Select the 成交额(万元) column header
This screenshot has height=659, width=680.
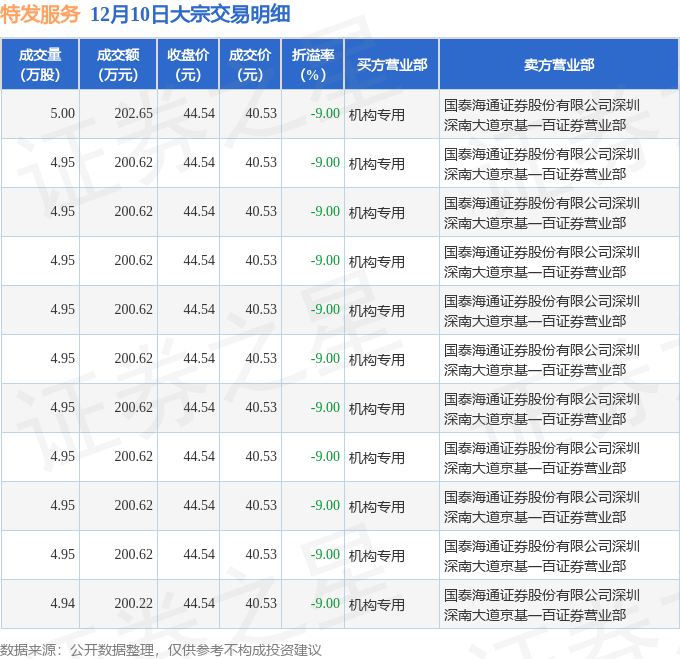pyautogui.click(x=118, y=65)
